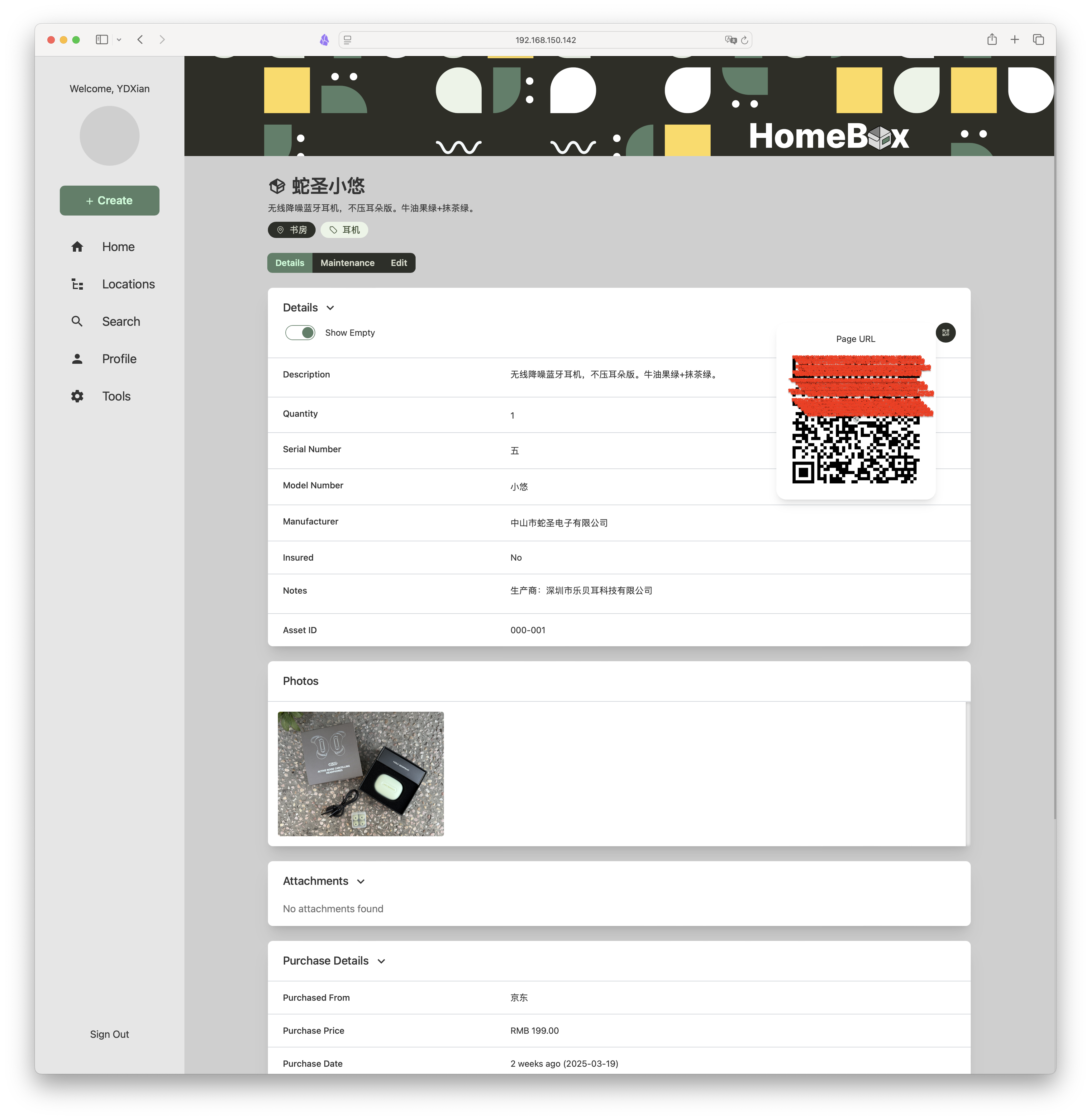Click the Welcome, YDXian greeting
Image resolution: width=1091 pixels, height=1120 pixels.
pyautogui.click(x=109, y=89)
